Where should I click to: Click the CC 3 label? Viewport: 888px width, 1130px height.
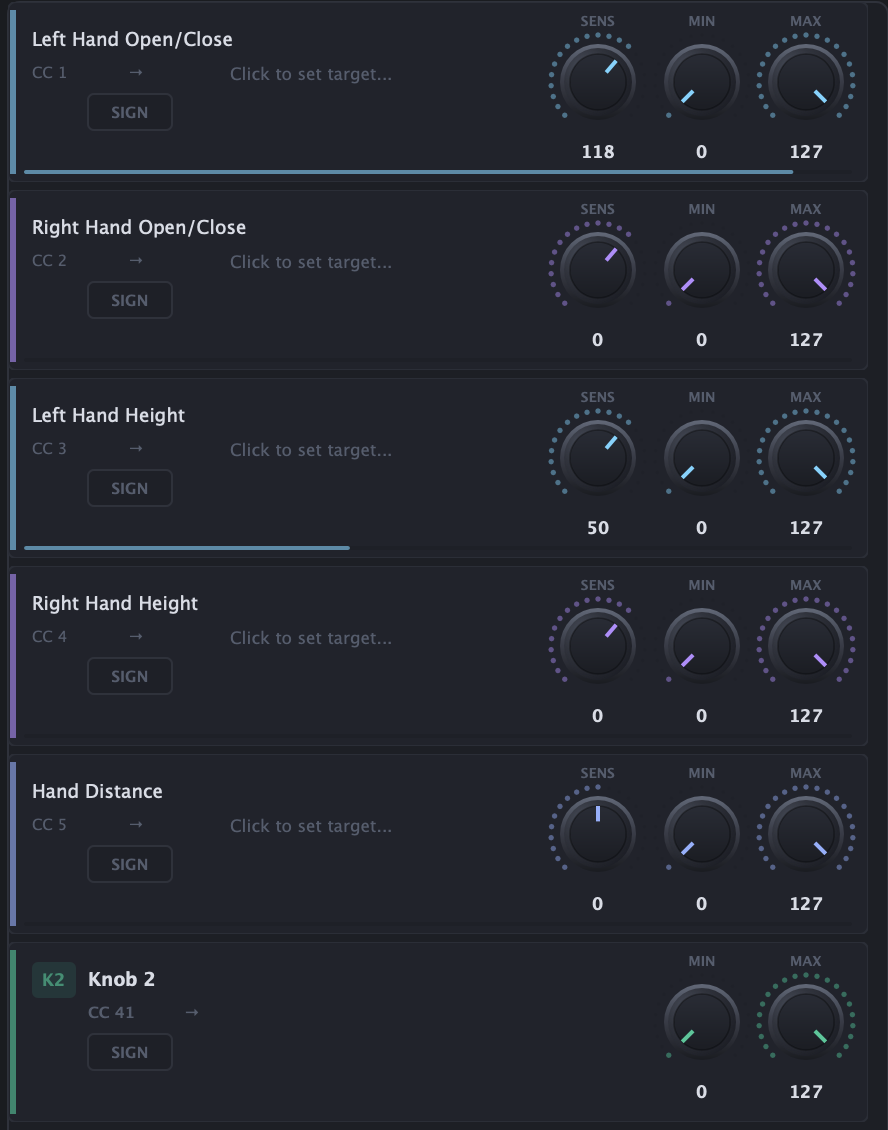point(49,449)
